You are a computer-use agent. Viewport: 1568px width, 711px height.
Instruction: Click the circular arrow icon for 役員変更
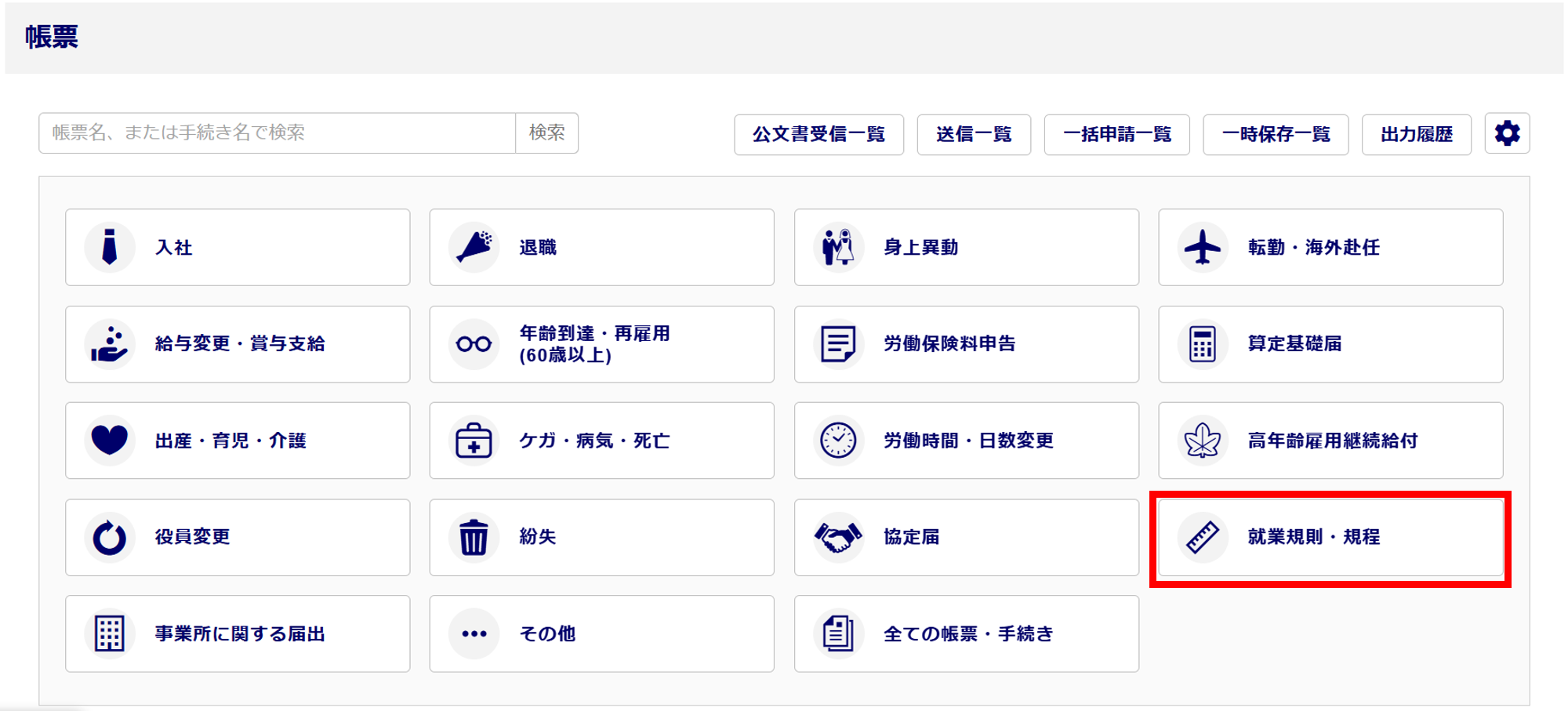pyautogui.click(x=110, y=537)
